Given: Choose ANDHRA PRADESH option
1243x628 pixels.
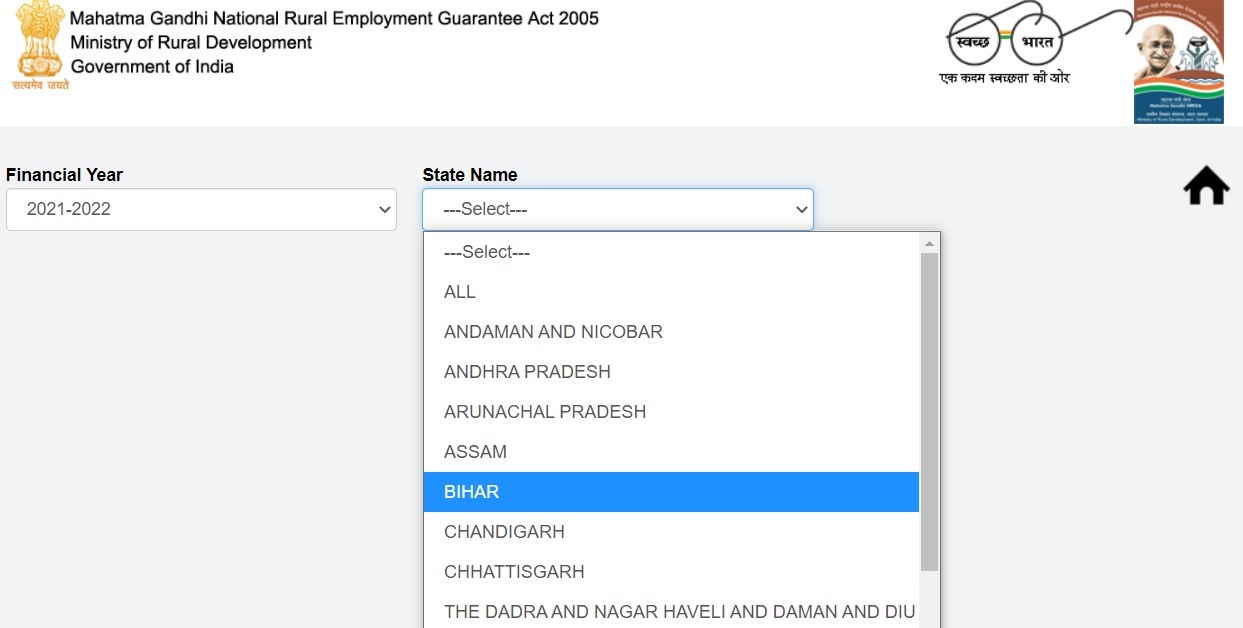Looking at the screenshot, I should (671, 372).
